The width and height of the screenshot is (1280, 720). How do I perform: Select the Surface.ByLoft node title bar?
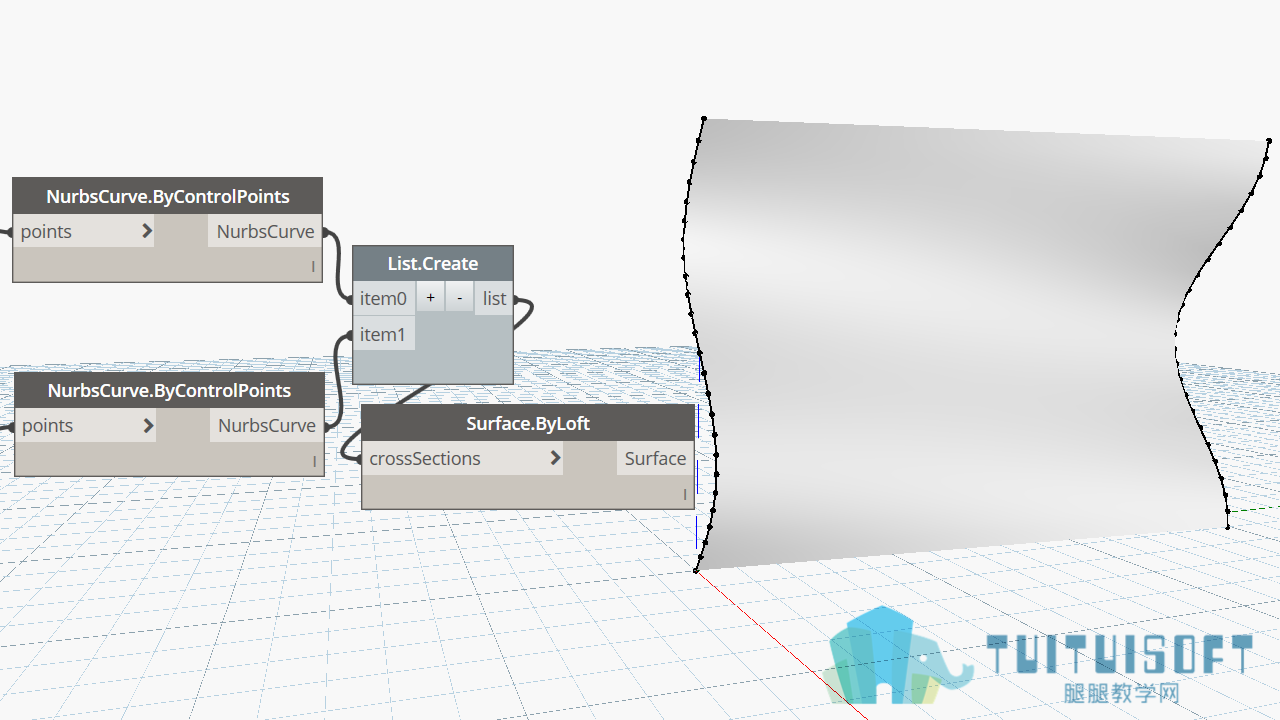(528, 423)
